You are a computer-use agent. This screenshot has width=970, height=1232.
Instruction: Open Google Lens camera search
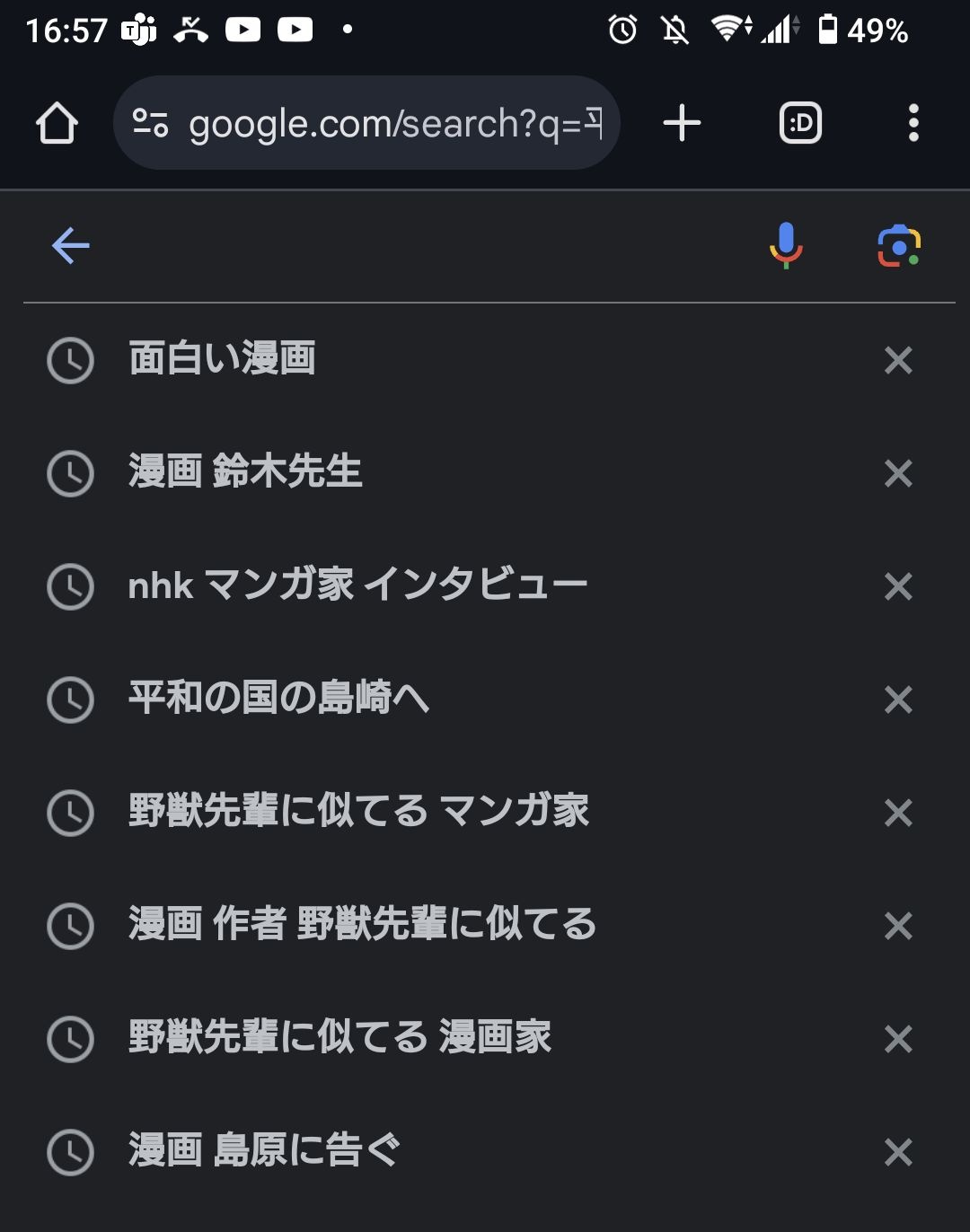pos(899,246)
